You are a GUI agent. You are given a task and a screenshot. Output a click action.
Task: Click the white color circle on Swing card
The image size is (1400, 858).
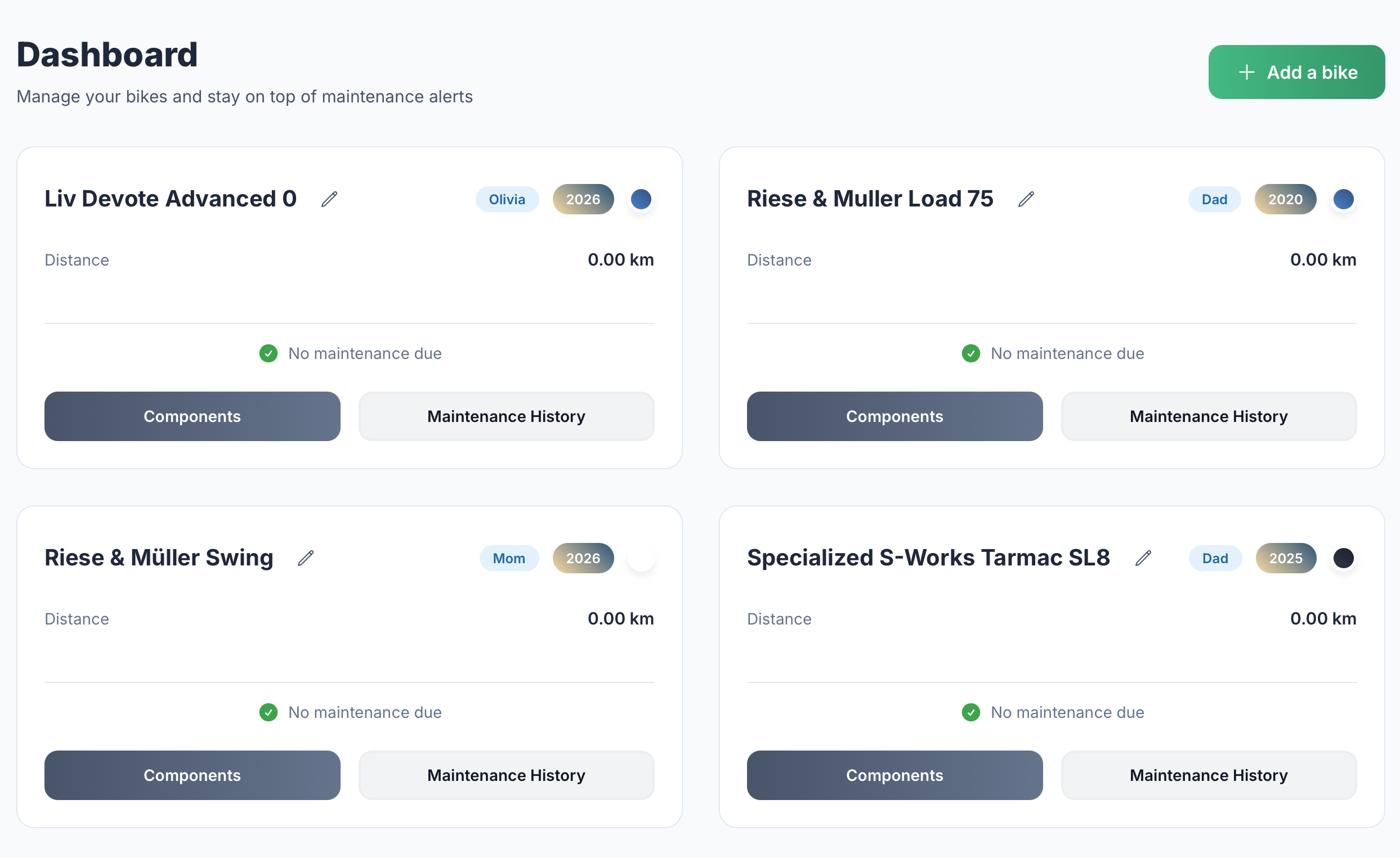[x=641, y=558]
